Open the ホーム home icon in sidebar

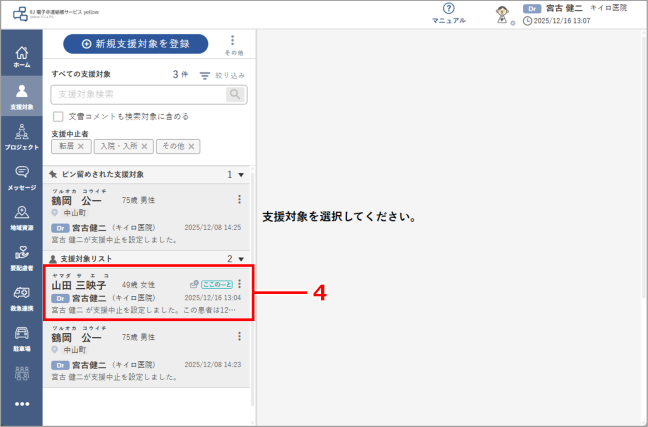coord(21,57)
